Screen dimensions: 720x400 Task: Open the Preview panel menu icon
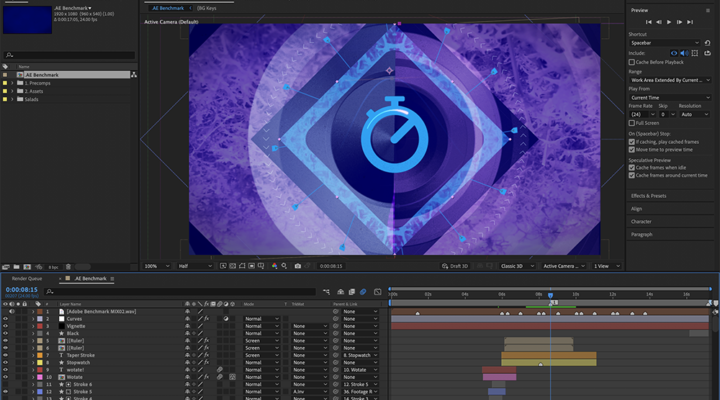click(x=708, y=10)
